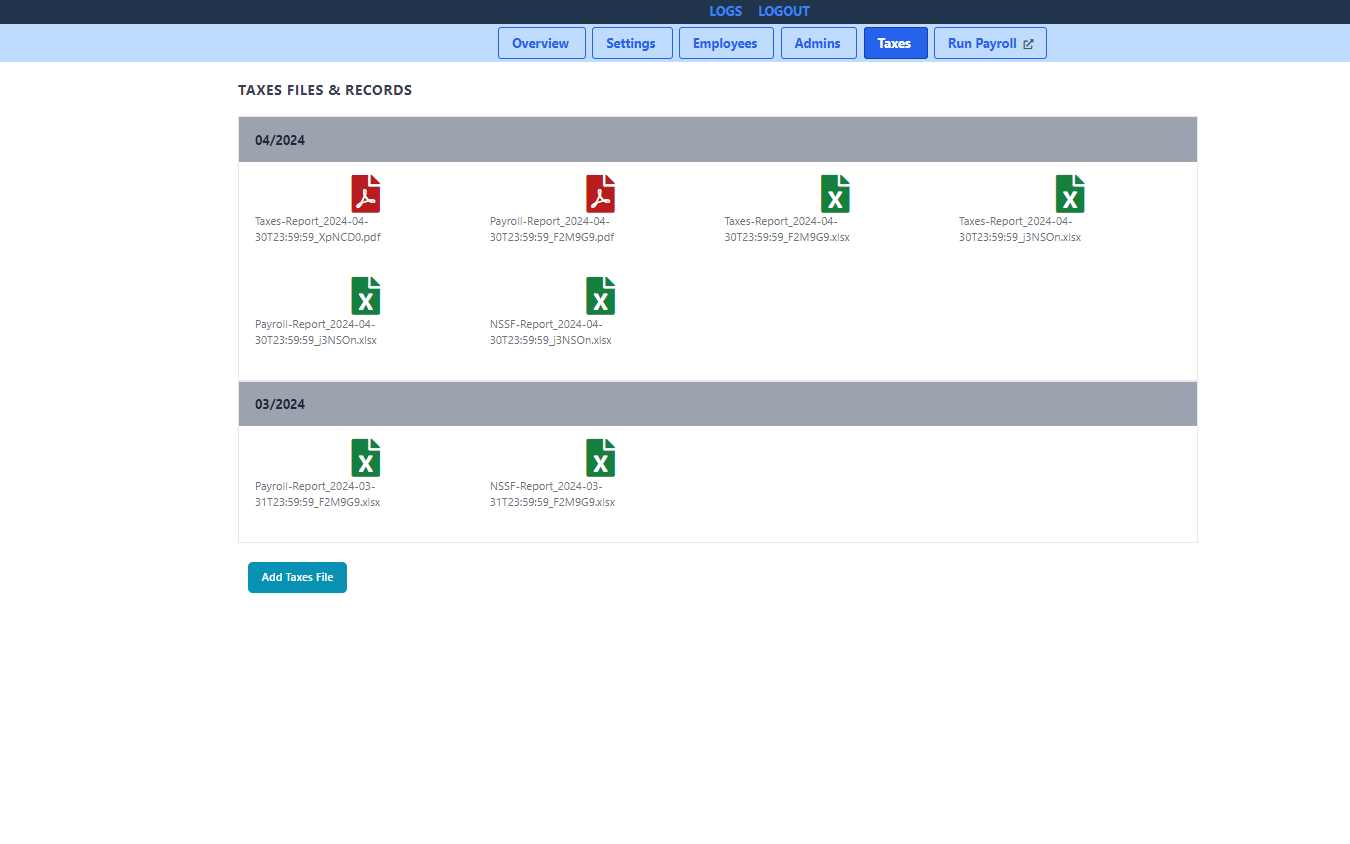Open the Payroll-Report_2024-04 j3NSOn Excel icon
The width and height of the screenshot is (1350, 844).
[x=366, y=296]
